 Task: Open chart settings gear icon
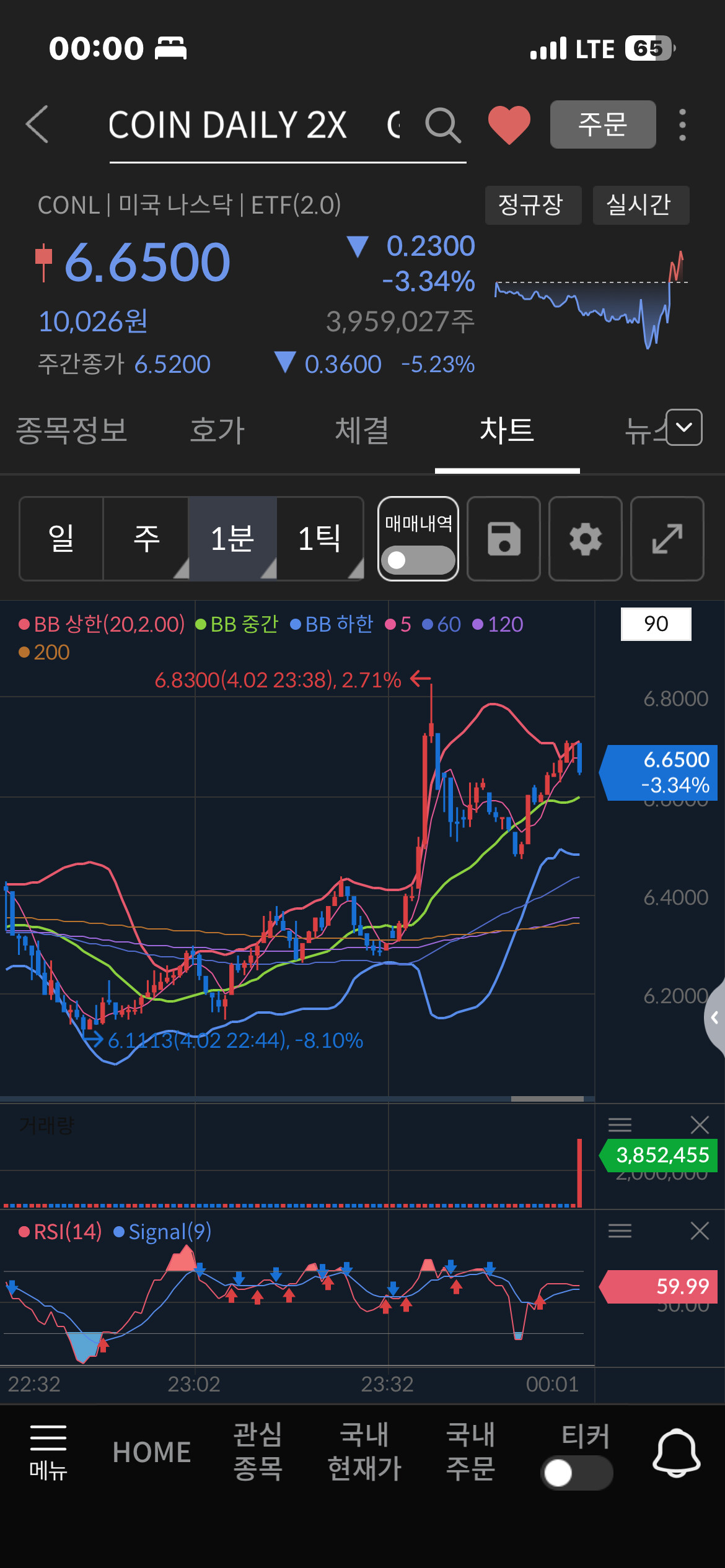click(586, 539)
